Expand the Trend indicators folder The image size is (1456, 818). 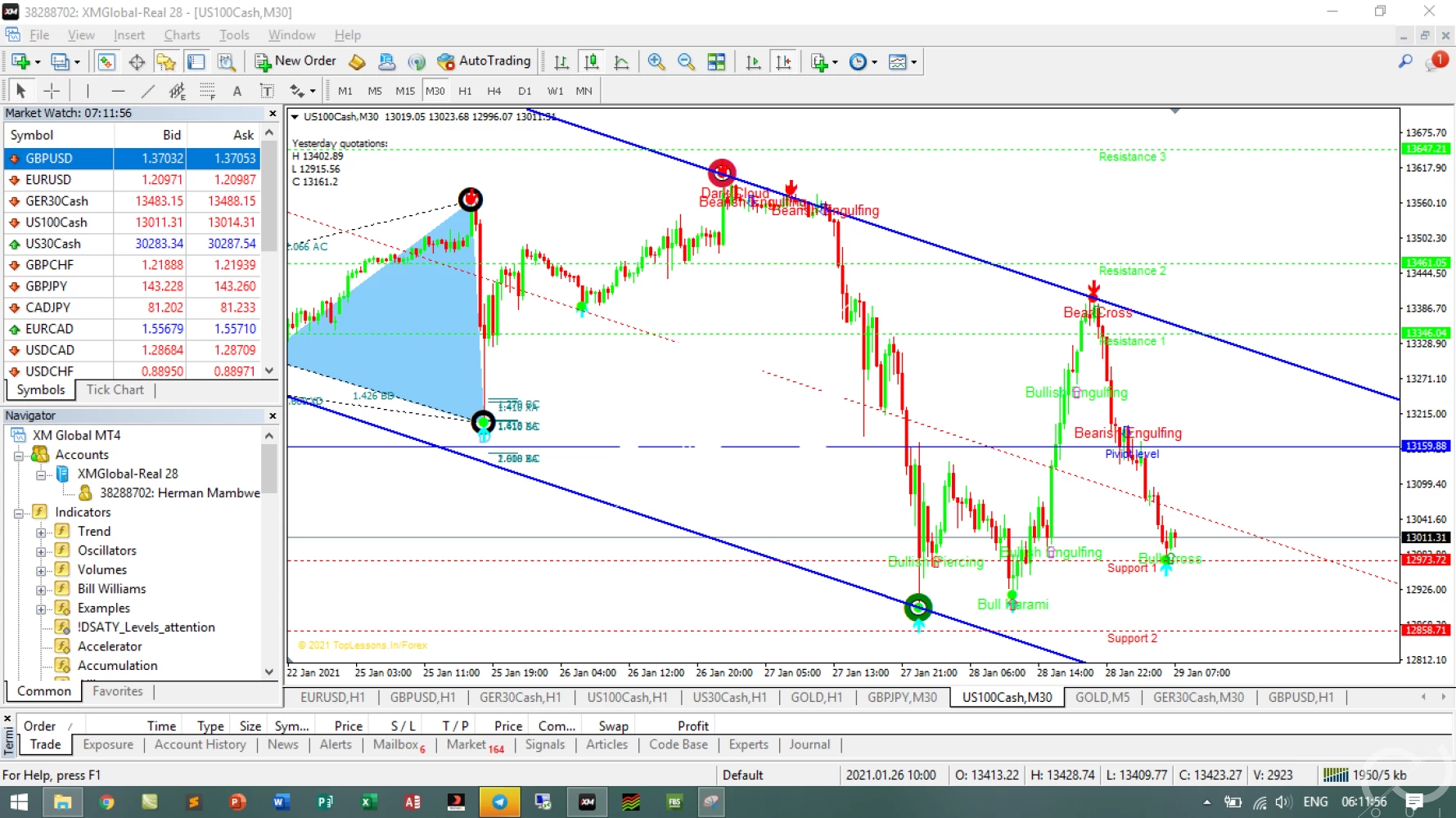click(41, 533)
